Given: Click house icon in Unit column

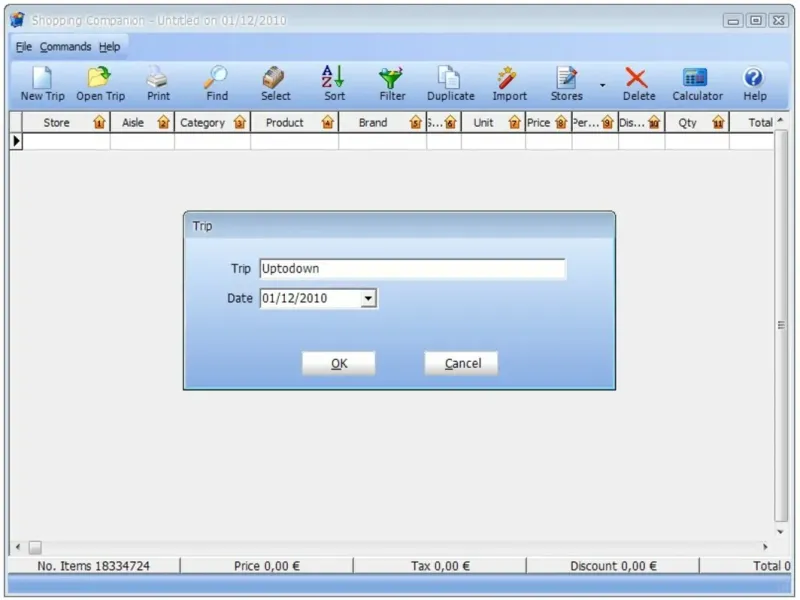Looking at the screenshot, I should pos(514,122).
